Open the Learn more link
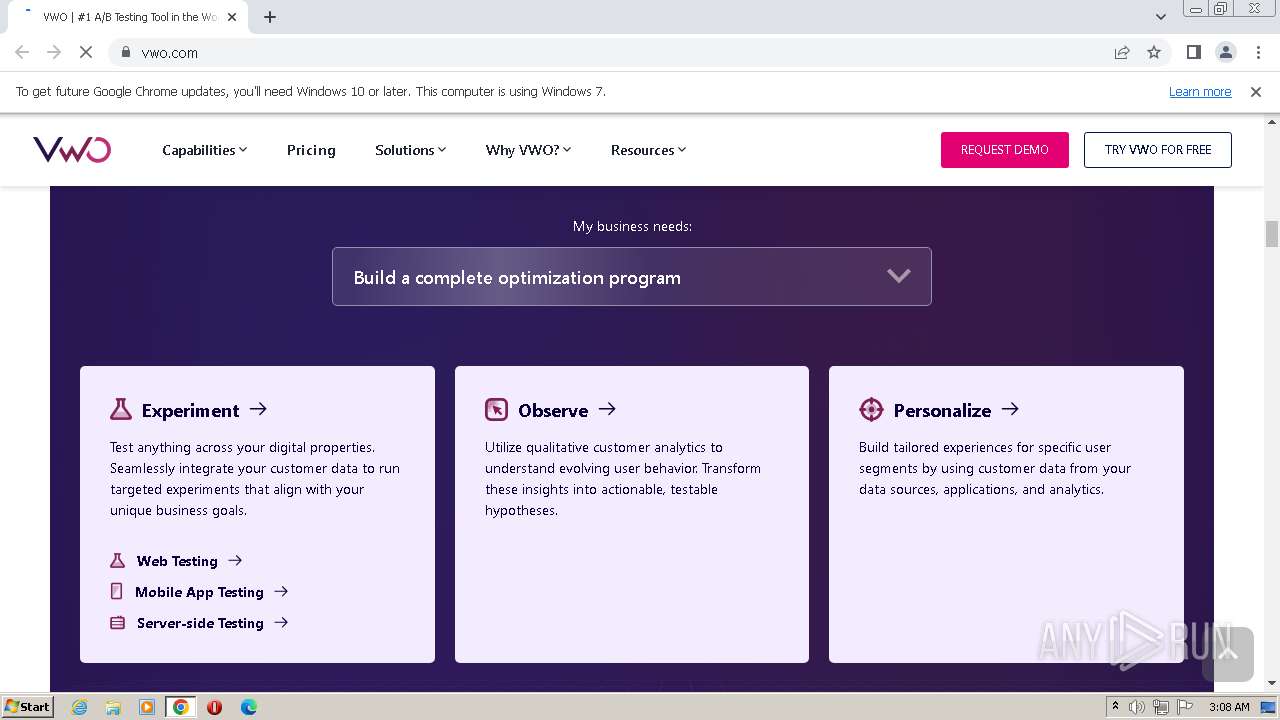1280x720 pixels. 1200,91
